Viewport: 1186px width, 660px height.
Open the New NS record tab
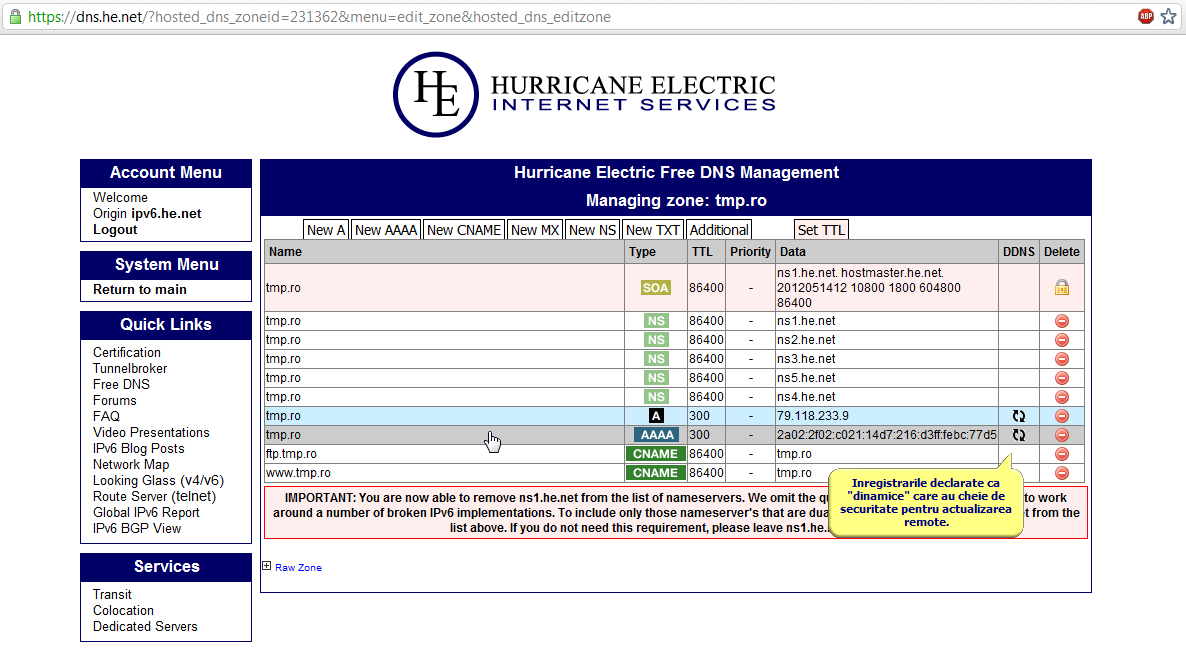pos(592,230)
